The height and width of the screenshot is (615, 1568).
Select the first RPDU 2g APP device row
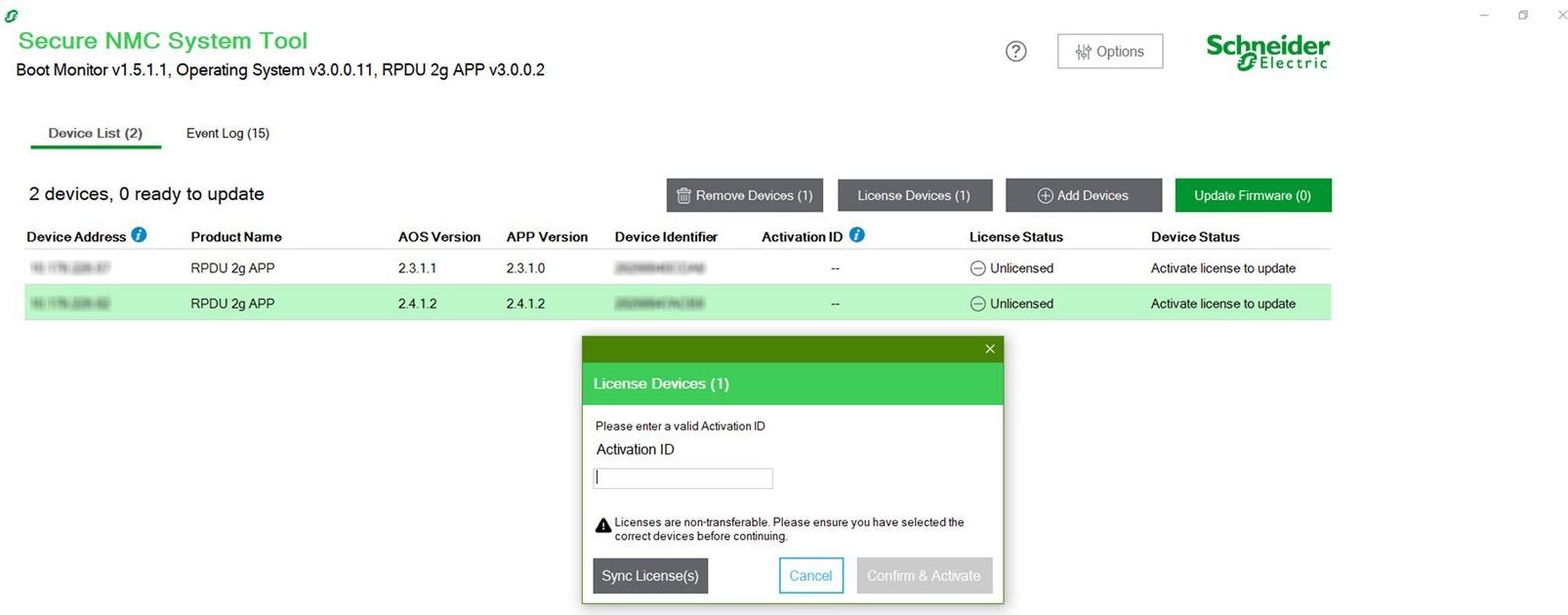pos(232,268)
